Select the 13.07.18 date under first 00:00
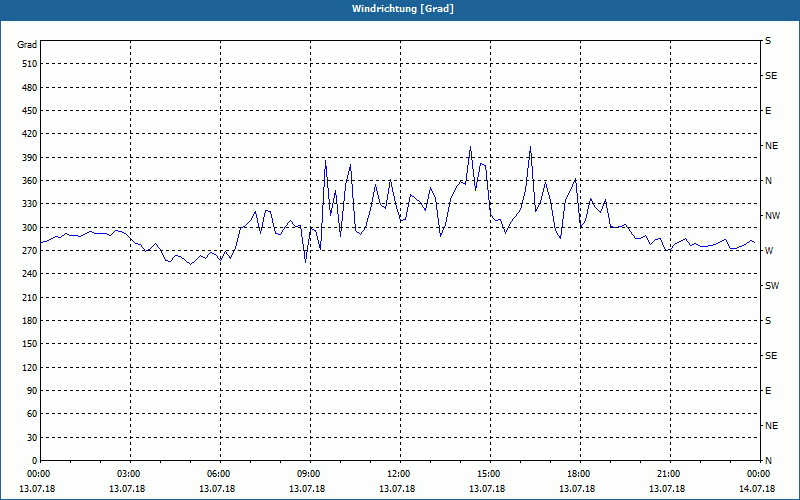The image size is (800, 500). 37,489
